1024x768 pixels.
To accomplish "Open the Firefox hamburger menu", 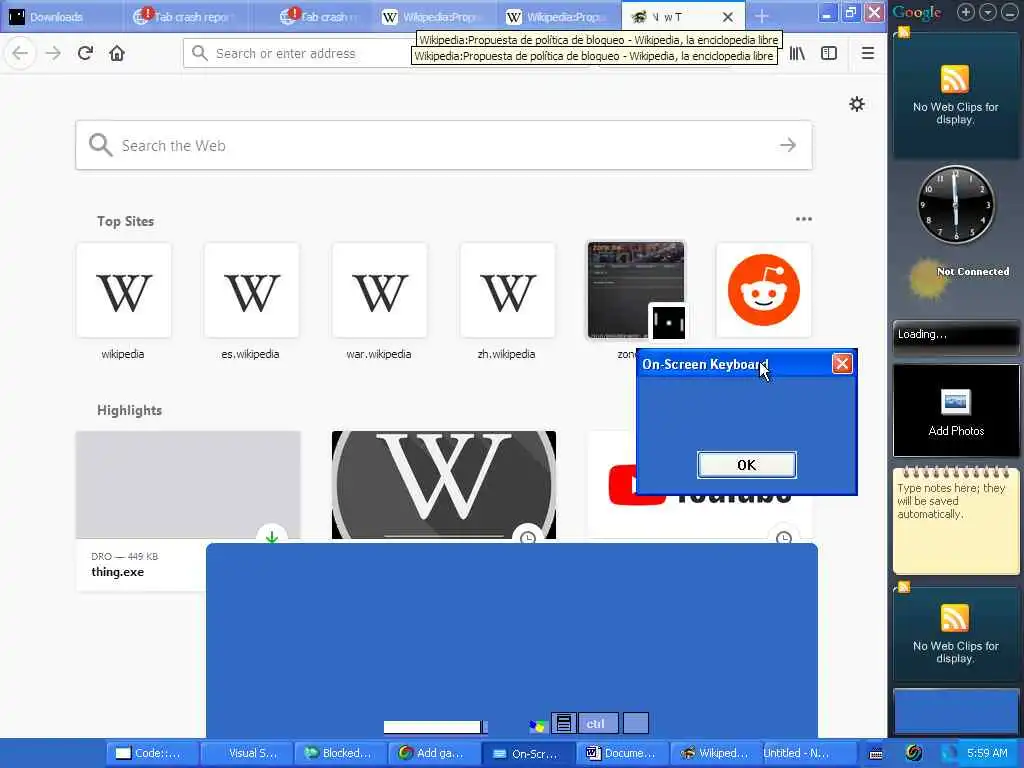I will tap(867, 53).
